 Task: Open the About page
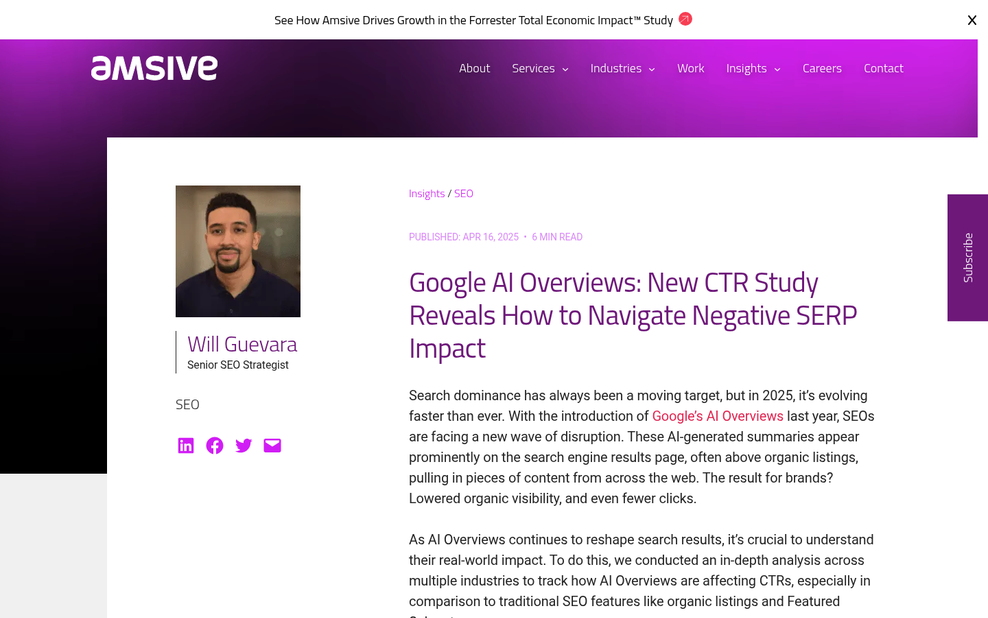[474, 68]
